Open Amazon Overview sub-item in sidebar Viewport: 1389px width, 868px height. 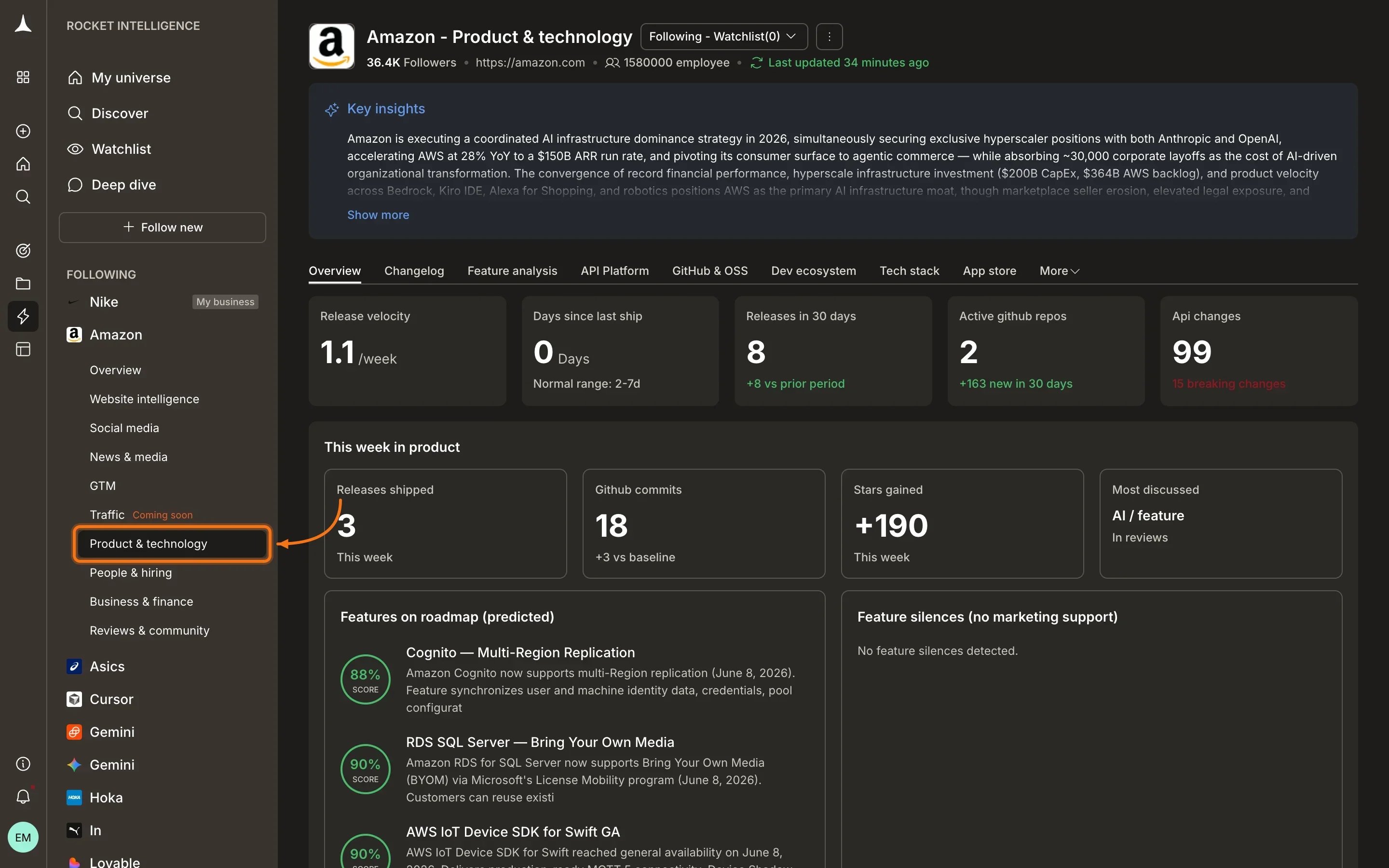click(115, 370)
